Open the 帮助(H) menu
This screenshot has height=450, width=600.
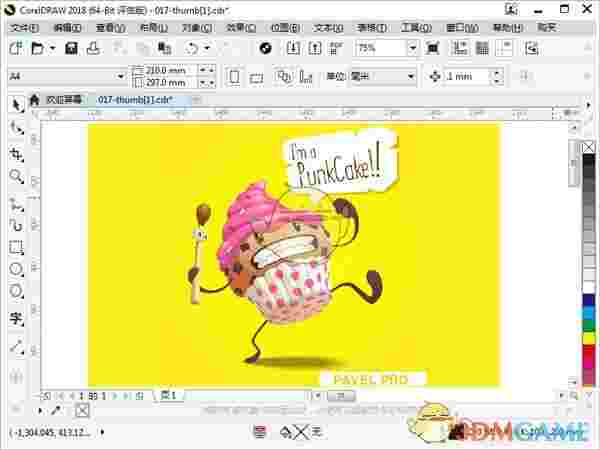508,28
